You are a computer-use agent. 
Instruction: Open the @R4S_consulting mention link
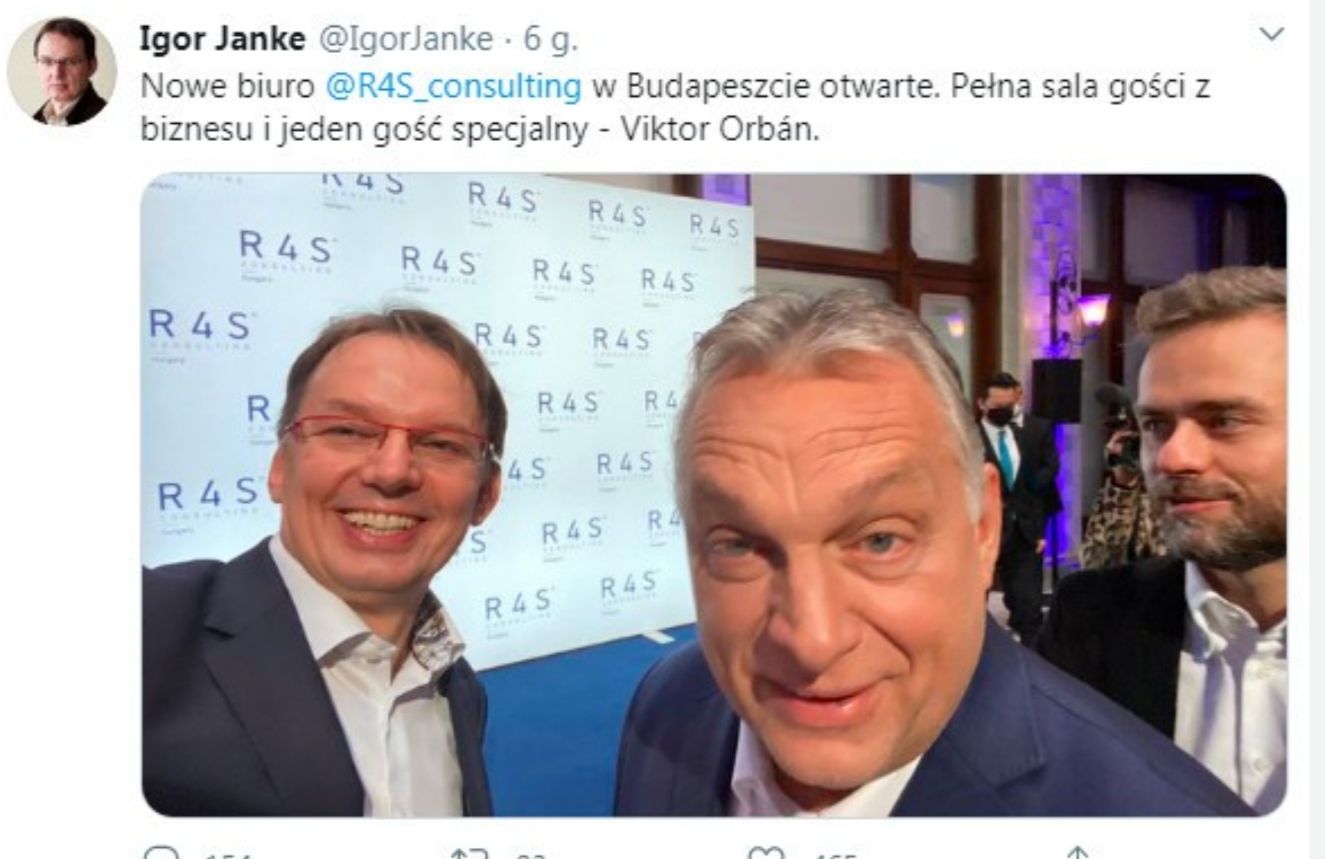point(454,86)
